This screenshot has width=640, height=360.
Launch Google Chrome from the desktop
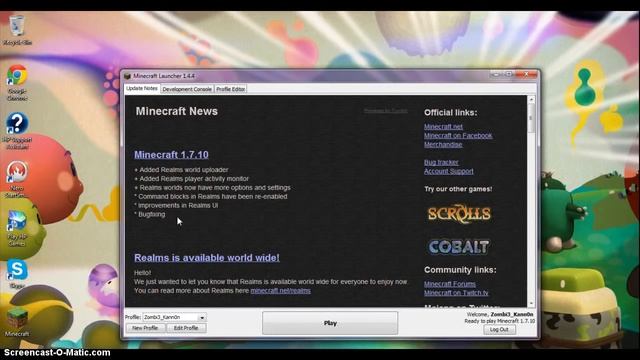click(x=17, y=82)
